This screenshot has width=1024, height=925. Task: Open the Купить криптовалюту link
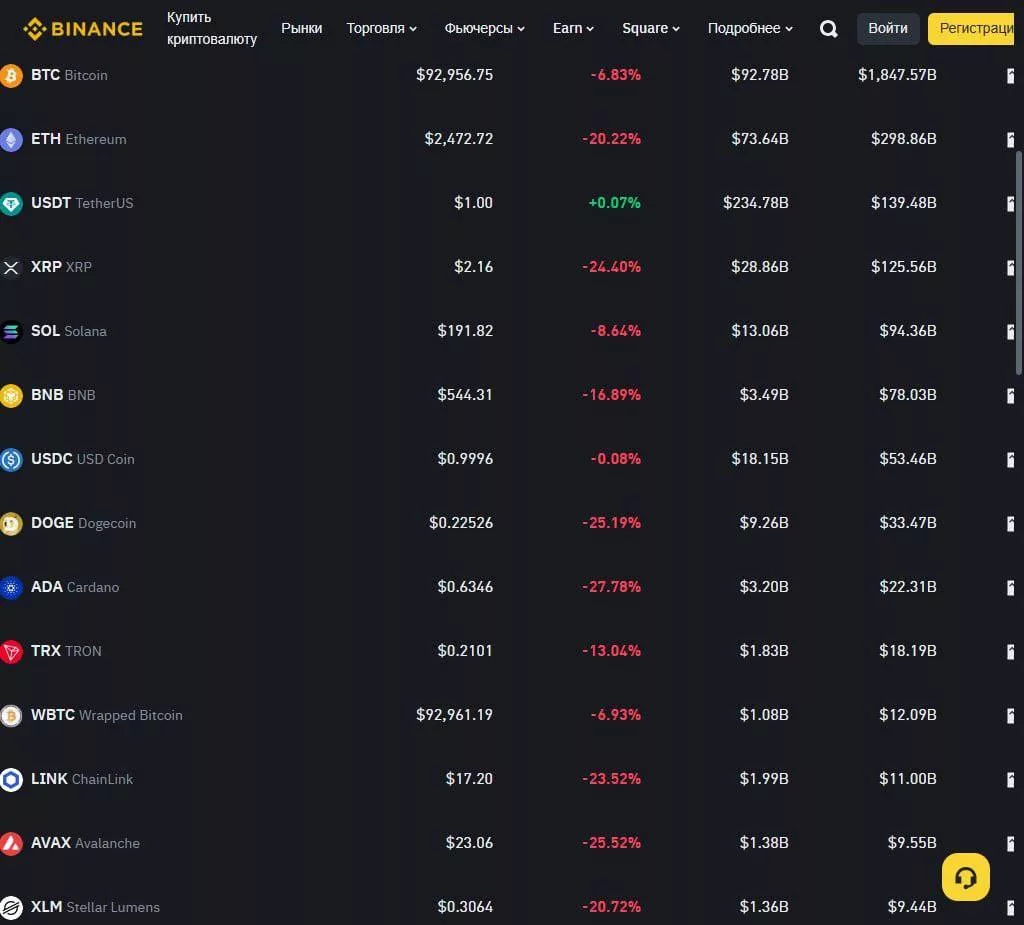click(x=211, y=29)
